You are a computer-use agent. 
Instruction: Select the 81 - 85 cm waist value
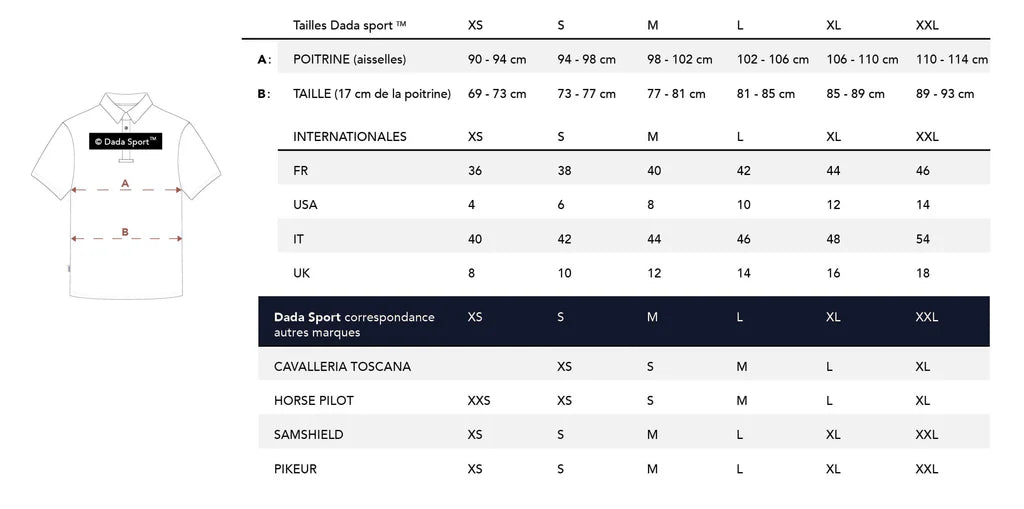(x=766, y=93)
